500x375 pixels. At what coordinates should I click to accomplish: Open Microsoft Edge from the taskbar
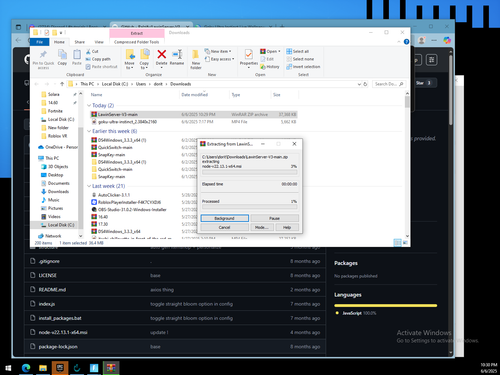click(26, 368)
